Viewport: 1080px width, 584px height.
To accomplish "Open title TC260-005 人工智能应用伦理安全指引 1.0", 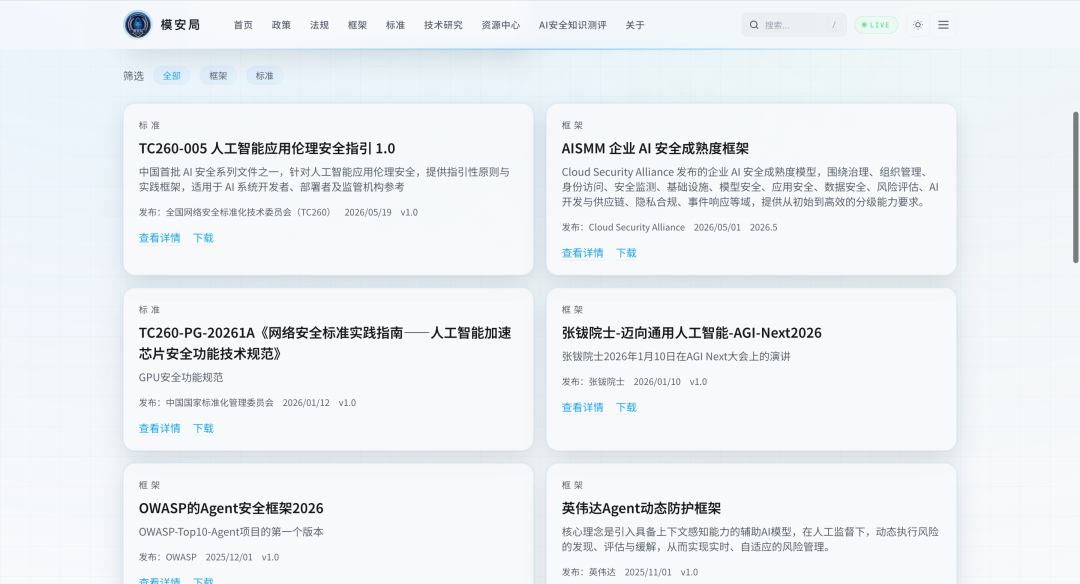I will [267, 148].
